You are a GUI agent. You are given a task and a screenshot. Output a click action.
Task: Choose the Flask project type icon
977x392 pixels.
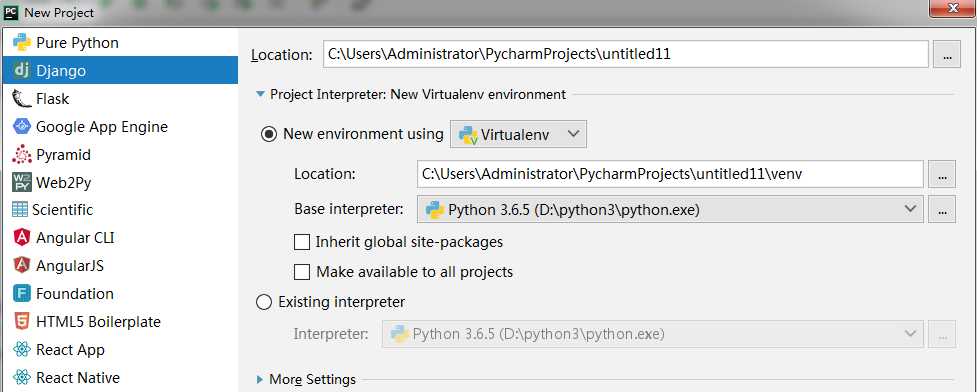[22, 98]
